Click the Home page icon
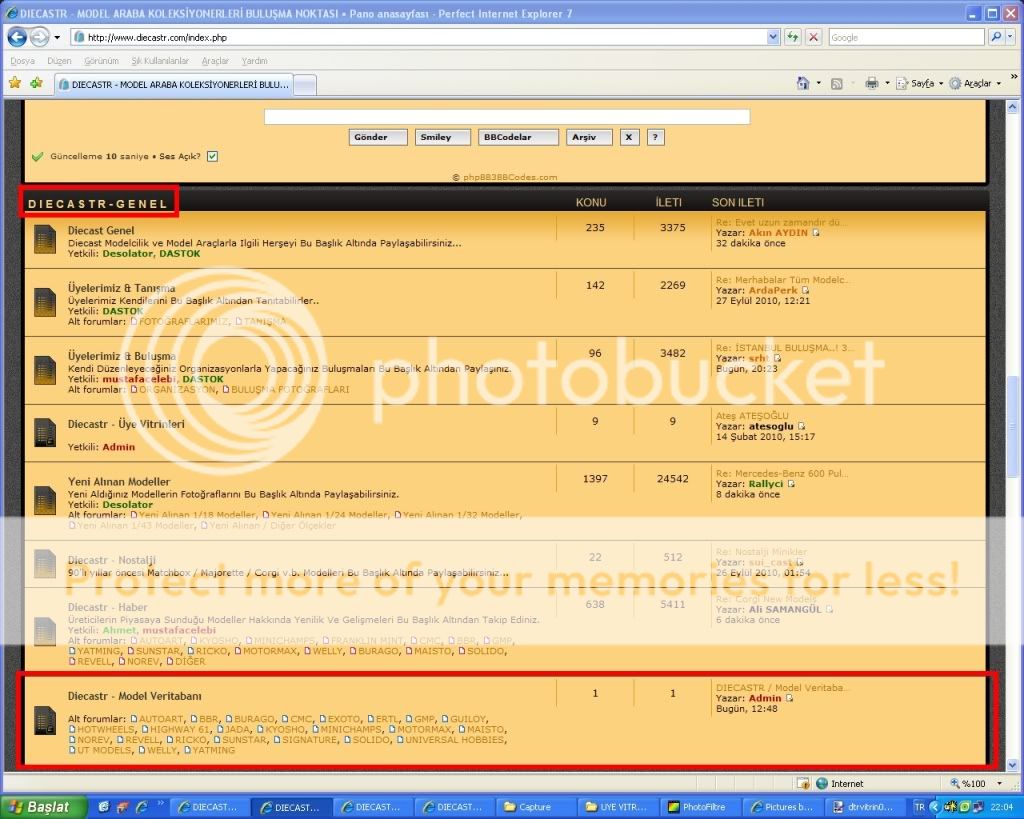This screenshot has height=819, width=1024. click(x=803, y=83)
